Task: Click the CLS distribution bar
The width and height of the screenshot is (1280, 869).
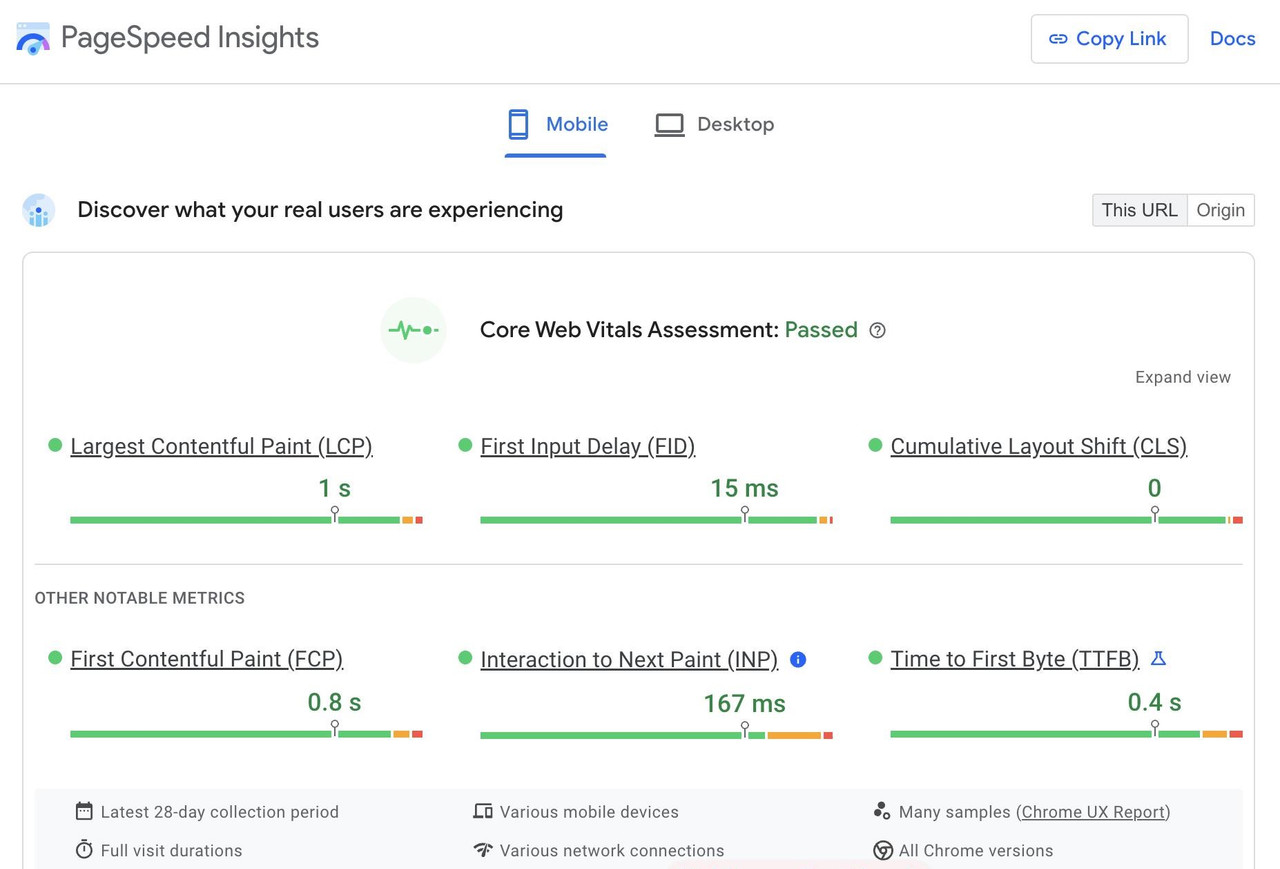Action: click(1066, 520)
